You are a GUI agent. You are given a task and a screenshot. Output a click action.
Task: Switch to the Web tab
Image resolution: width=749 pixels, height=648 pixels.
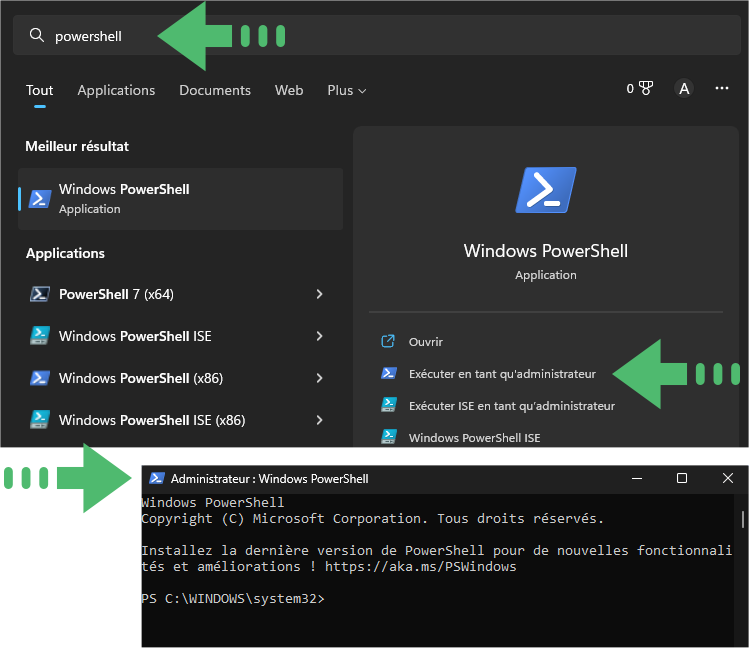coord(289,90)
